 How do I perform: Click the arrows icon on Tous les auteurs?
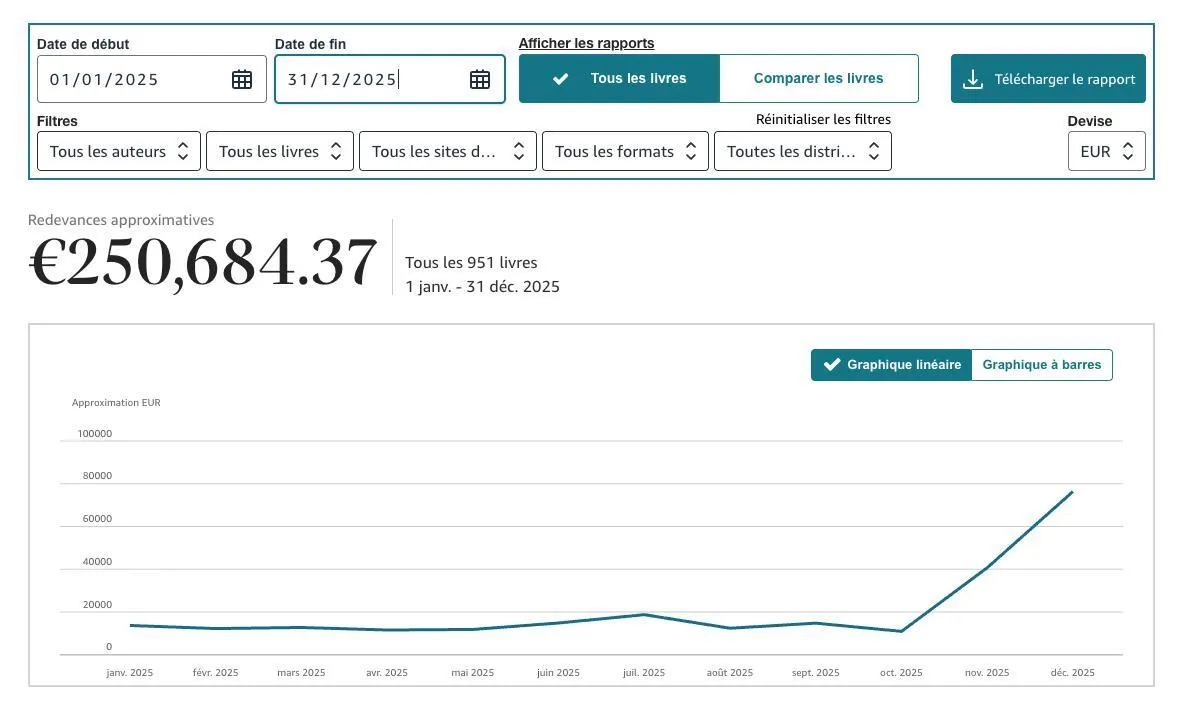[x=183, y=152]
